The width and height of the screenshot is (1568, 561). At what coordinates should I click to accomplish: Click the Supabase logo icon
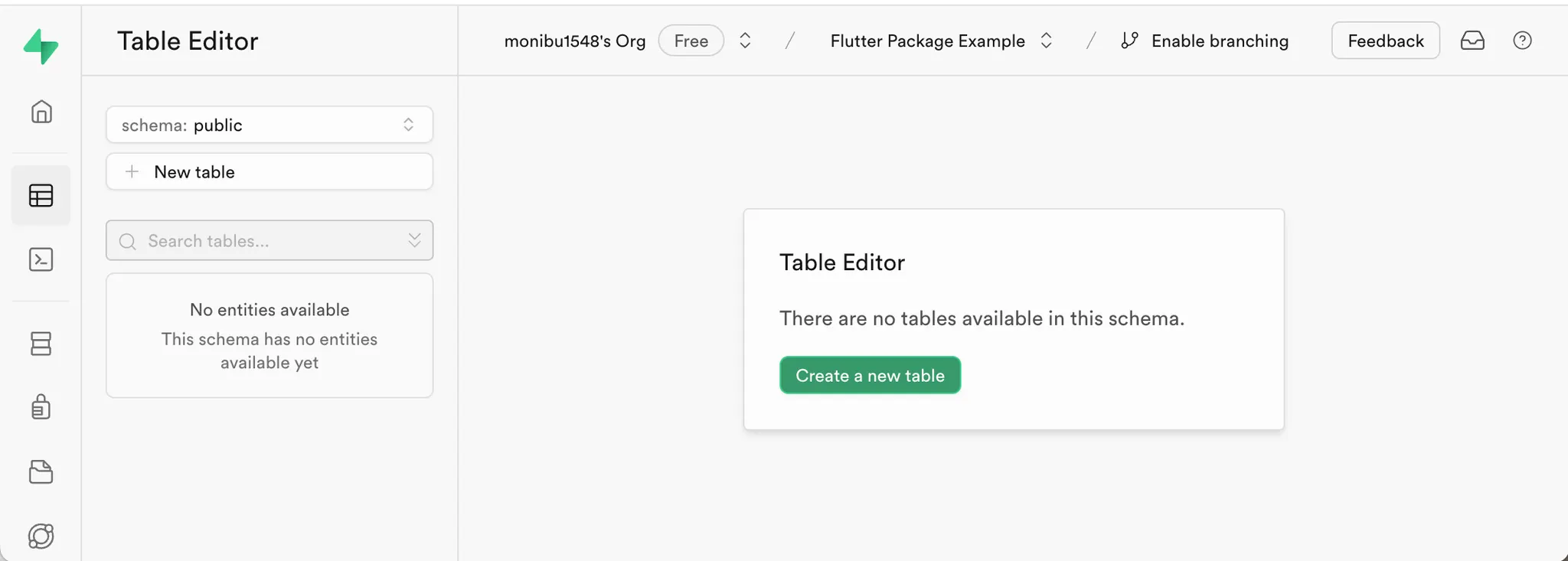pyautogui.click(x=41, y=46)
